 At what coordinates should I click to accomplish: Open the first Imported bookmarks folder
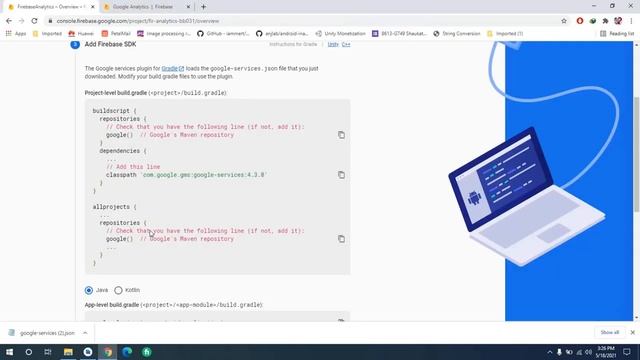click(x=47, y=33)
